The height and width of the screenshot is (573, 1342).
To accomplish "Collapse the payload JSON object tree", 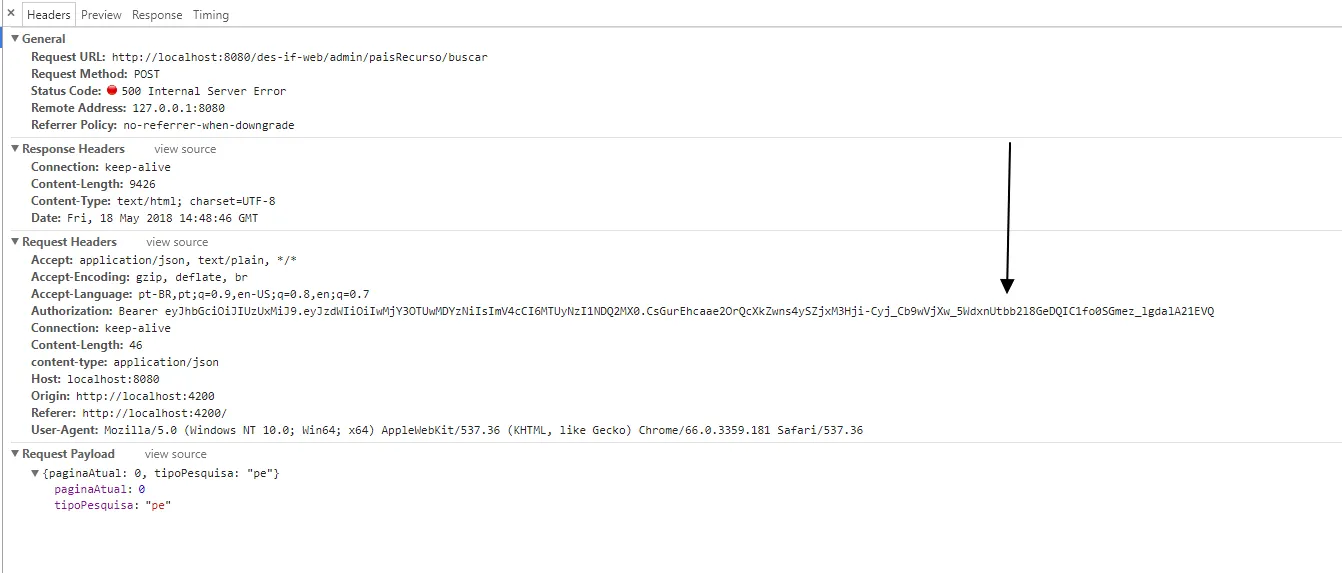I will 37,472.
